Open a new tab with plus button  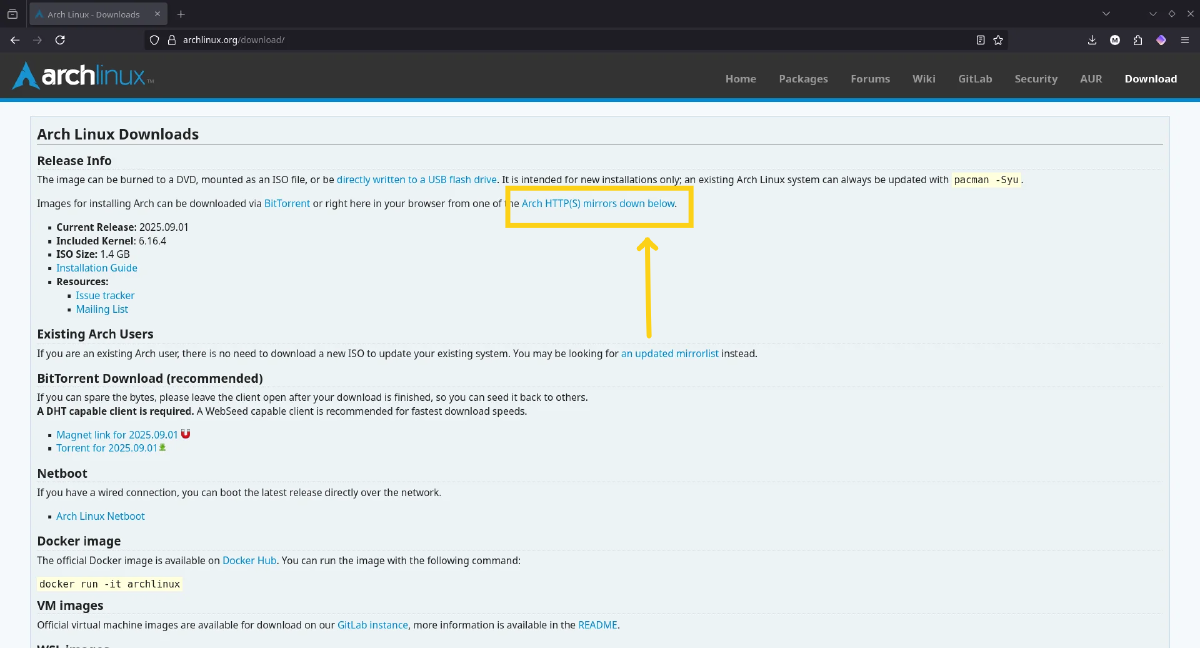click(180, 14)
